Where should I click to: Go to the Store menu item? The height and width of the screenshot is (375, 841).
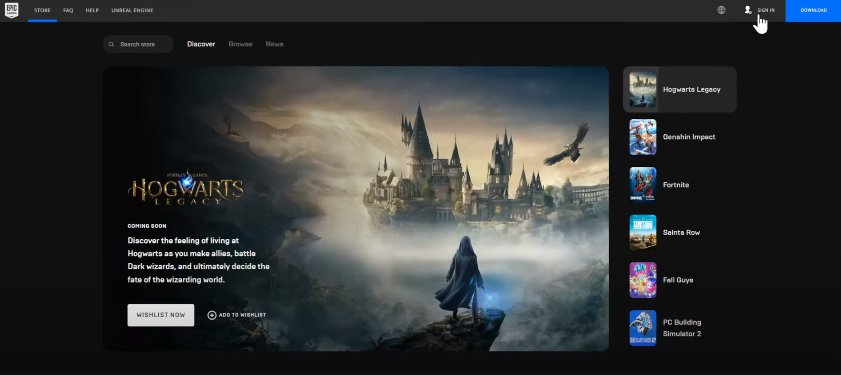click(x=42, y=10)
